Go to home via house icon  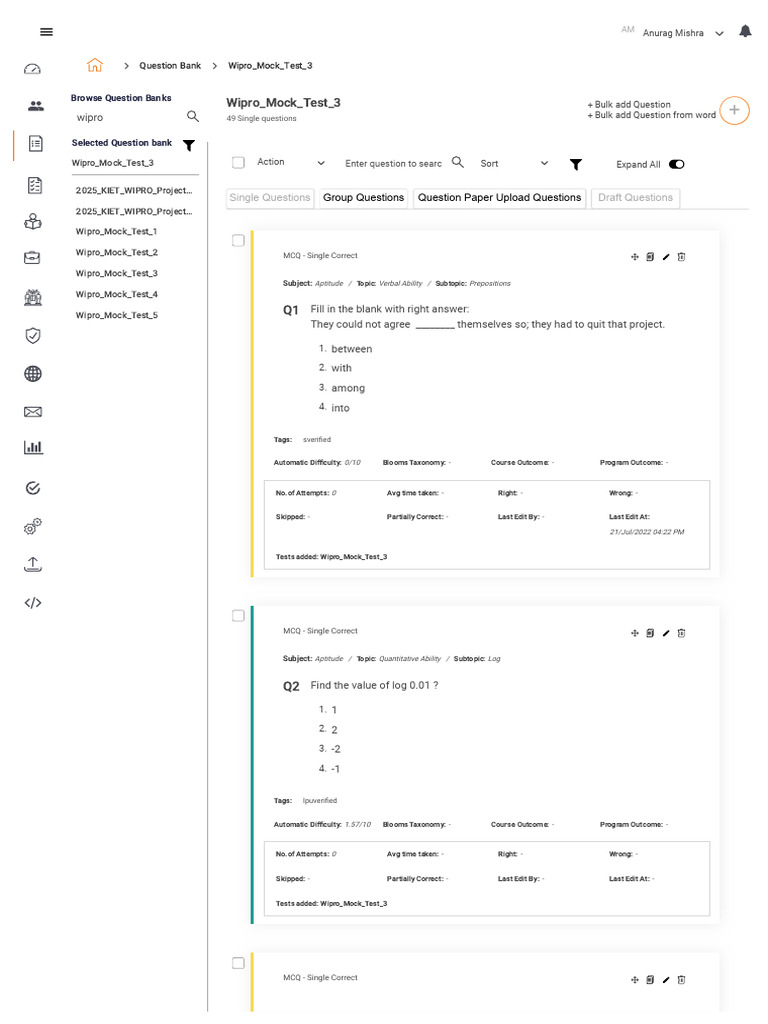[95, 65]
